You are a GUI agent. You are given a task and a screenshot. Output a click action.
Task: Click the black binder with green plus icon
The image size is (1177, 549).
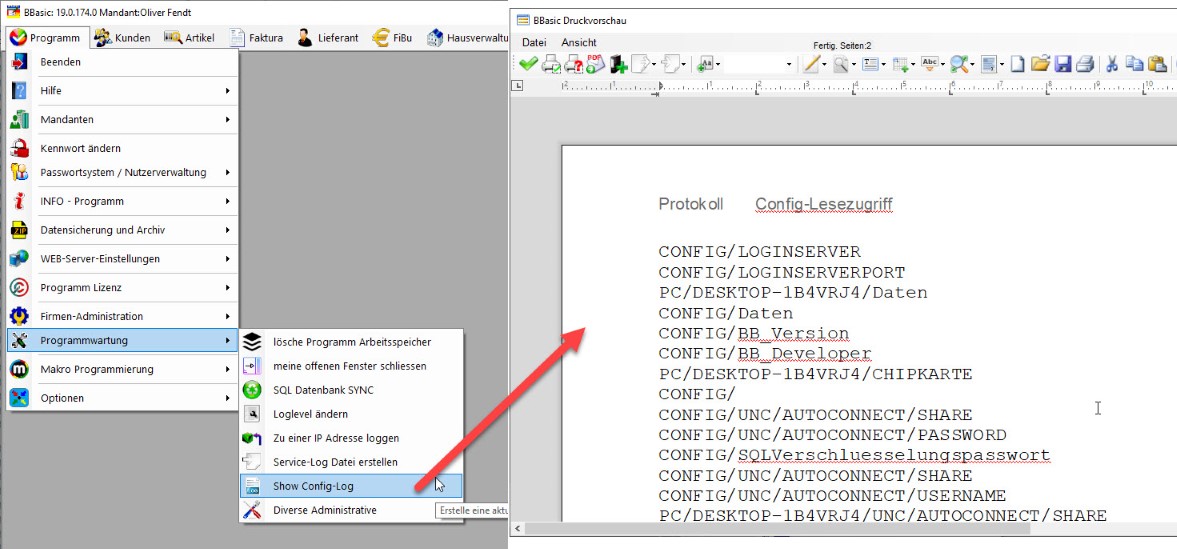pos(619,65)
